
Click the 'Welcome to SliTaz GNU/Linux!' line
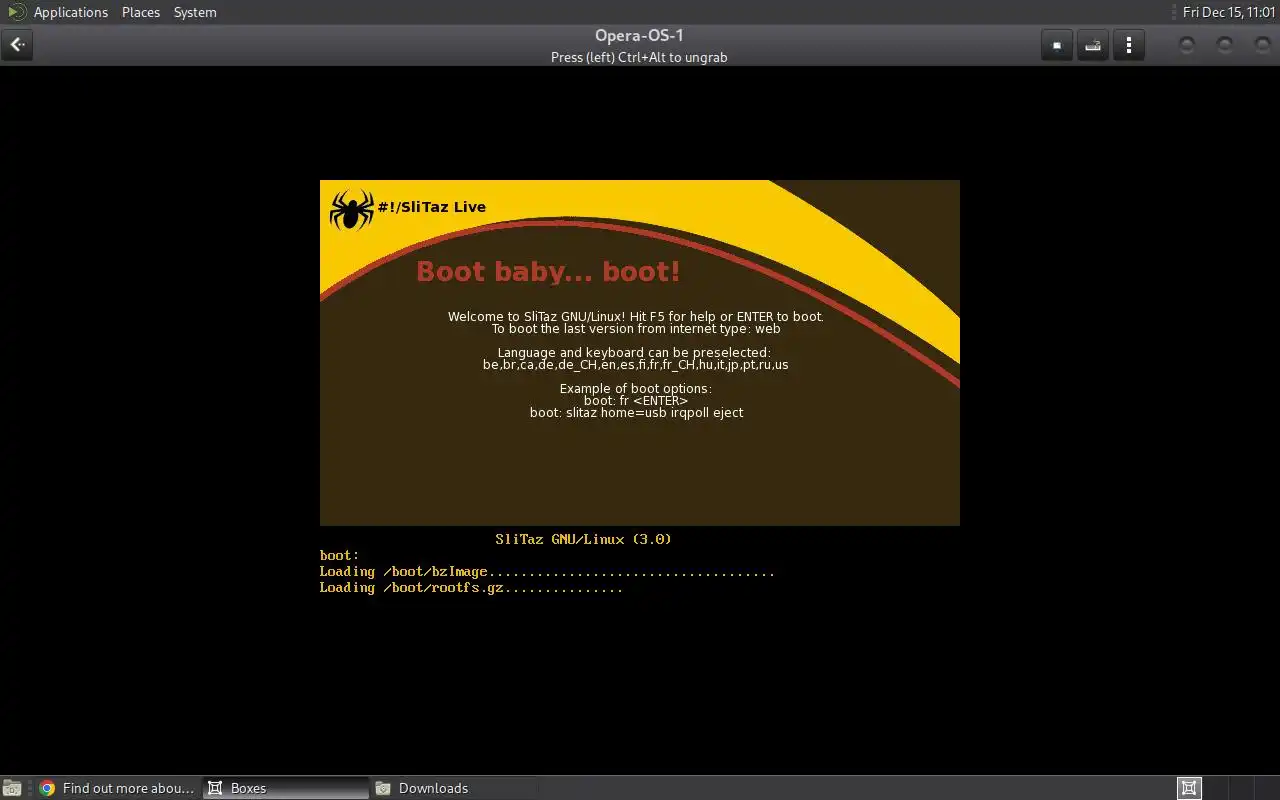[636, 317]
